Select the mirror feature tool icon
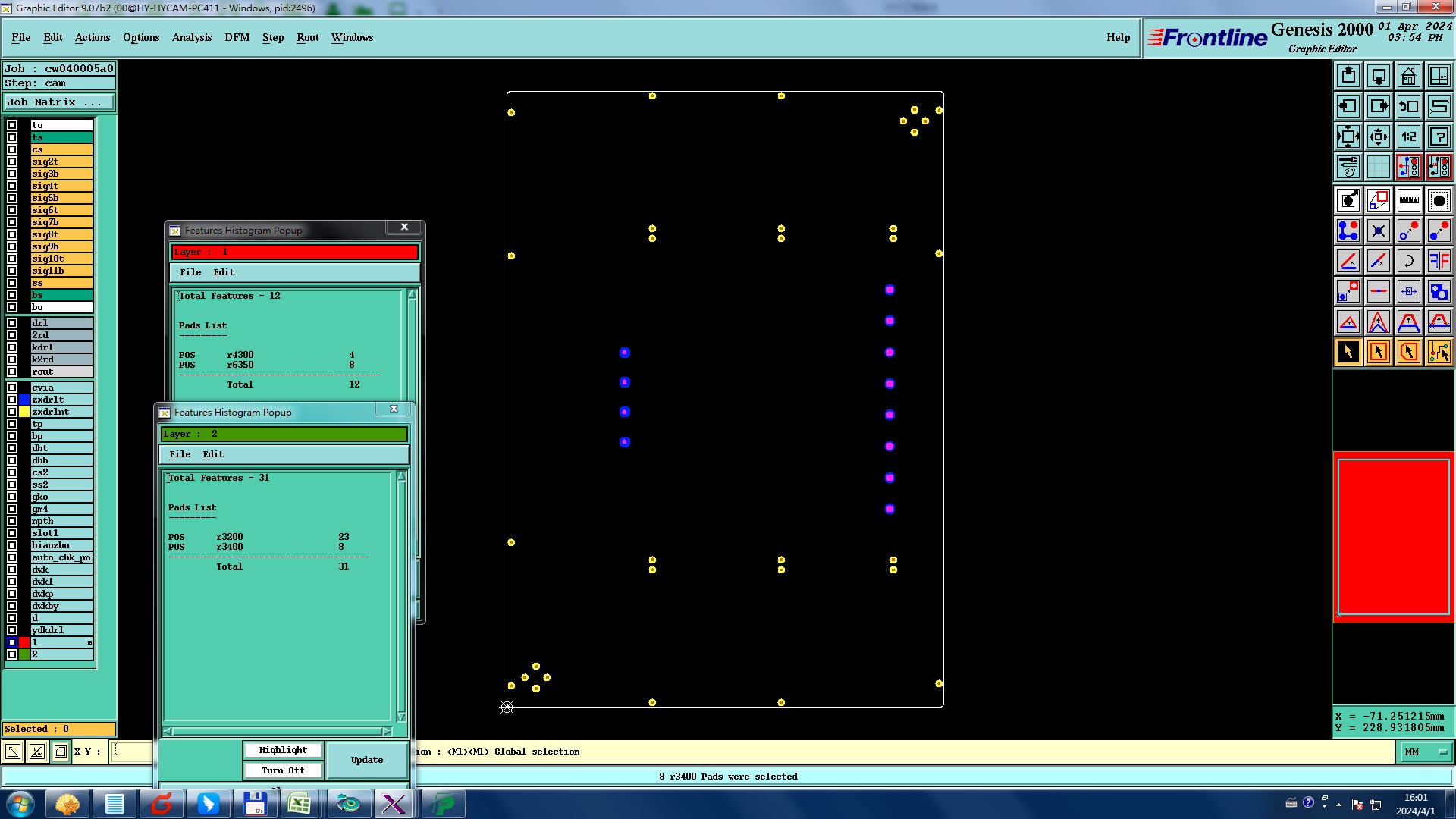1456x819 pixels. coord(1439,261)
